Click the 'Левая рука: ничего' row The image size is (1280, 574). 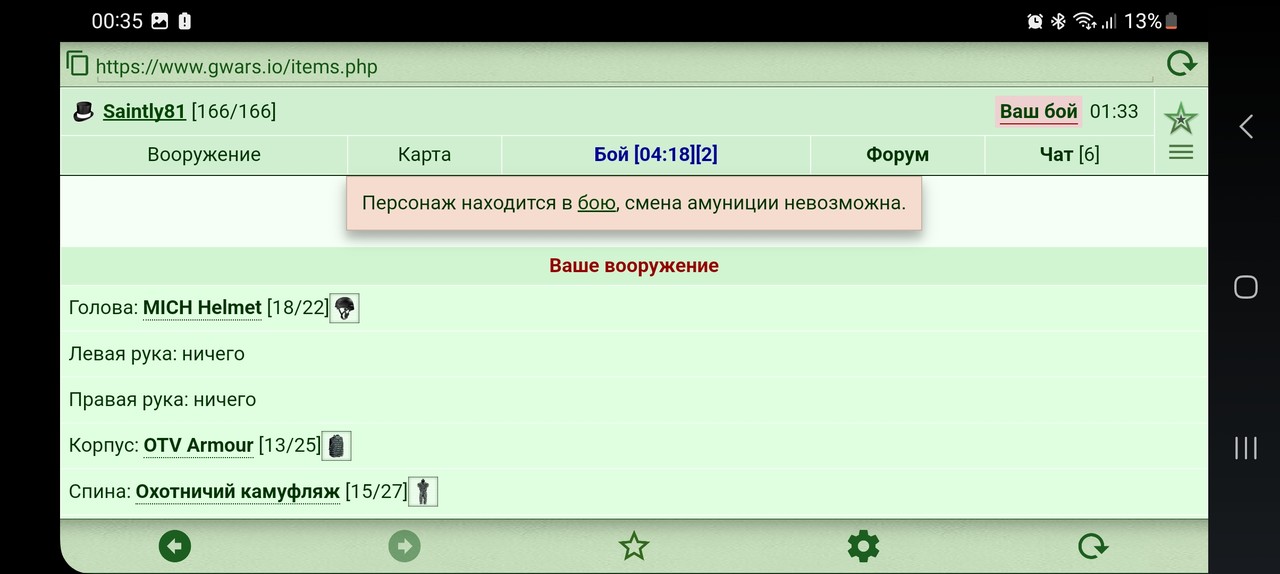click(x=634, y=354)
